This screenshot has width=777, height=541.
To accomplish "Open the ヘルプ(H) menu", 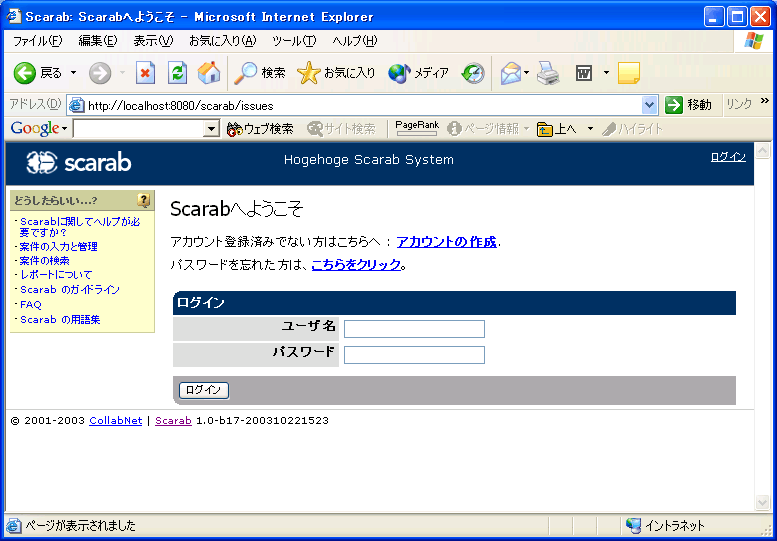I will tap(355, 41).
